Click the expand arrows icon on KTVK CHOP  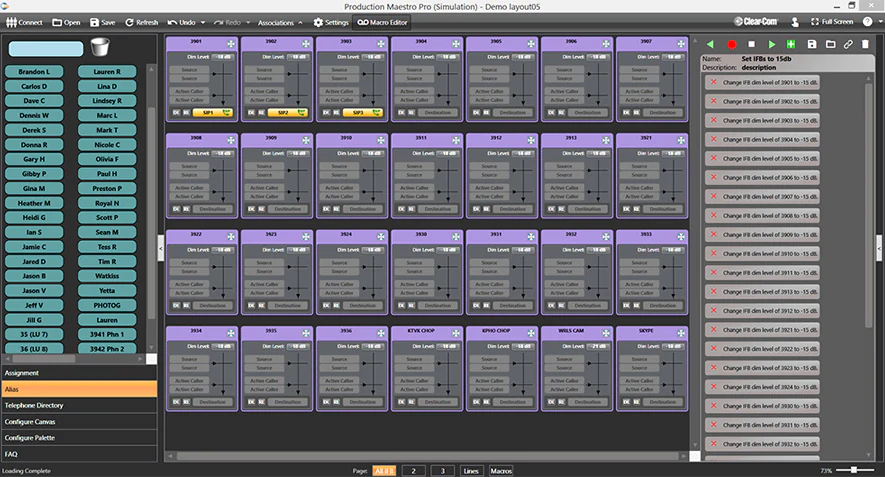coord(455,333)
